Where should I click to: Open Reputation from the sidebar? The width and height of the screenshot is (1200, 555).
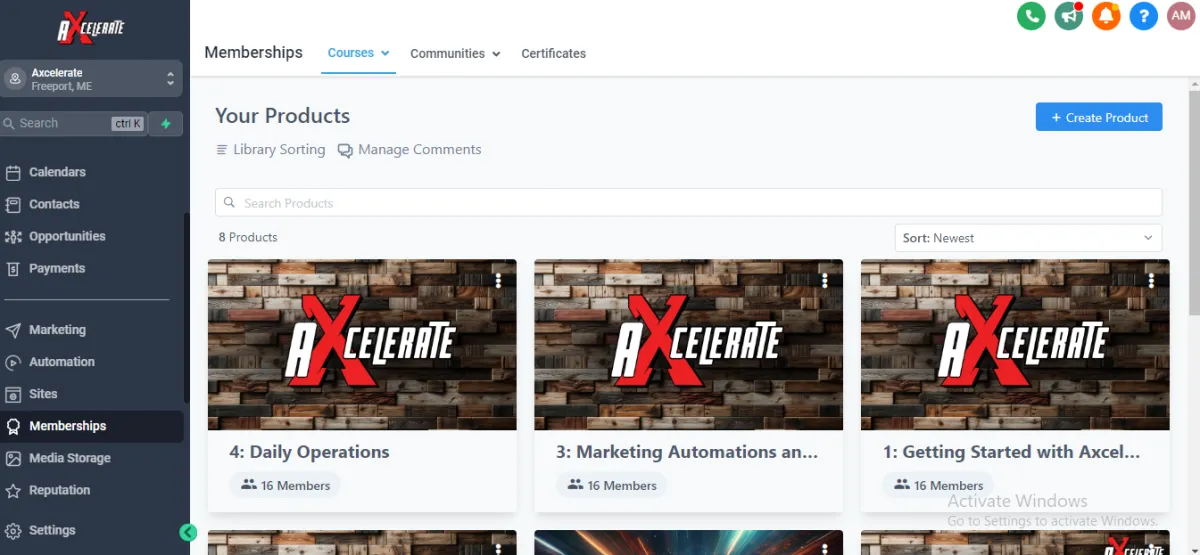(59, 490)
